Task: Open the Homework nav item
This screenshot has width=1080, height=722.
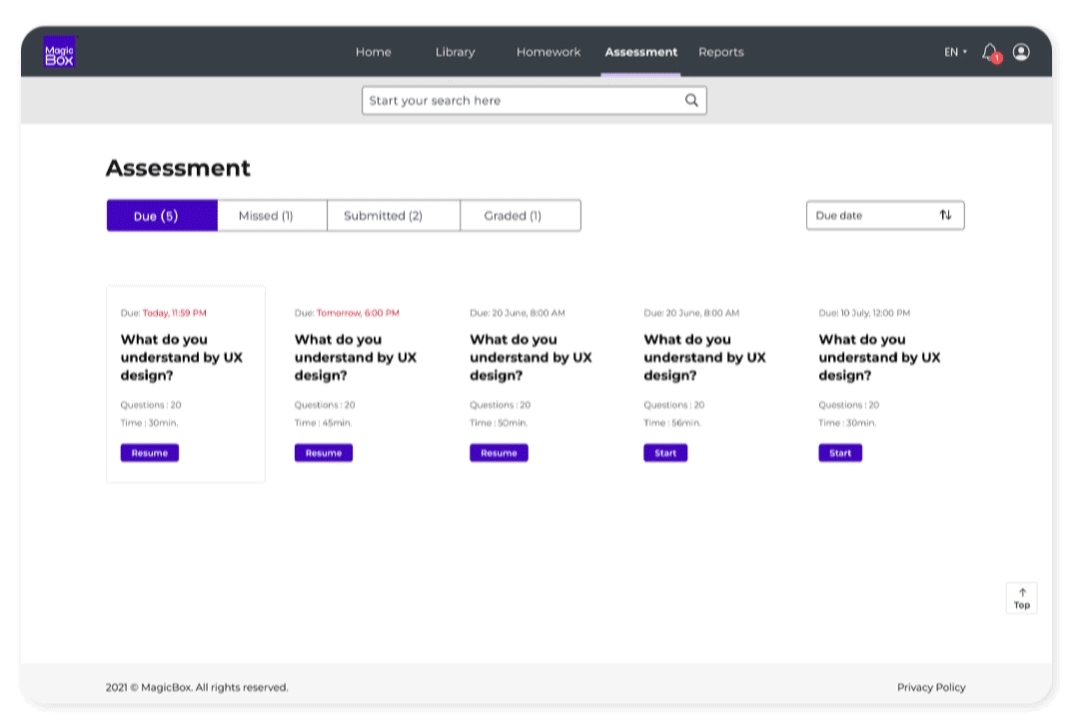Action: pos(548,52)
